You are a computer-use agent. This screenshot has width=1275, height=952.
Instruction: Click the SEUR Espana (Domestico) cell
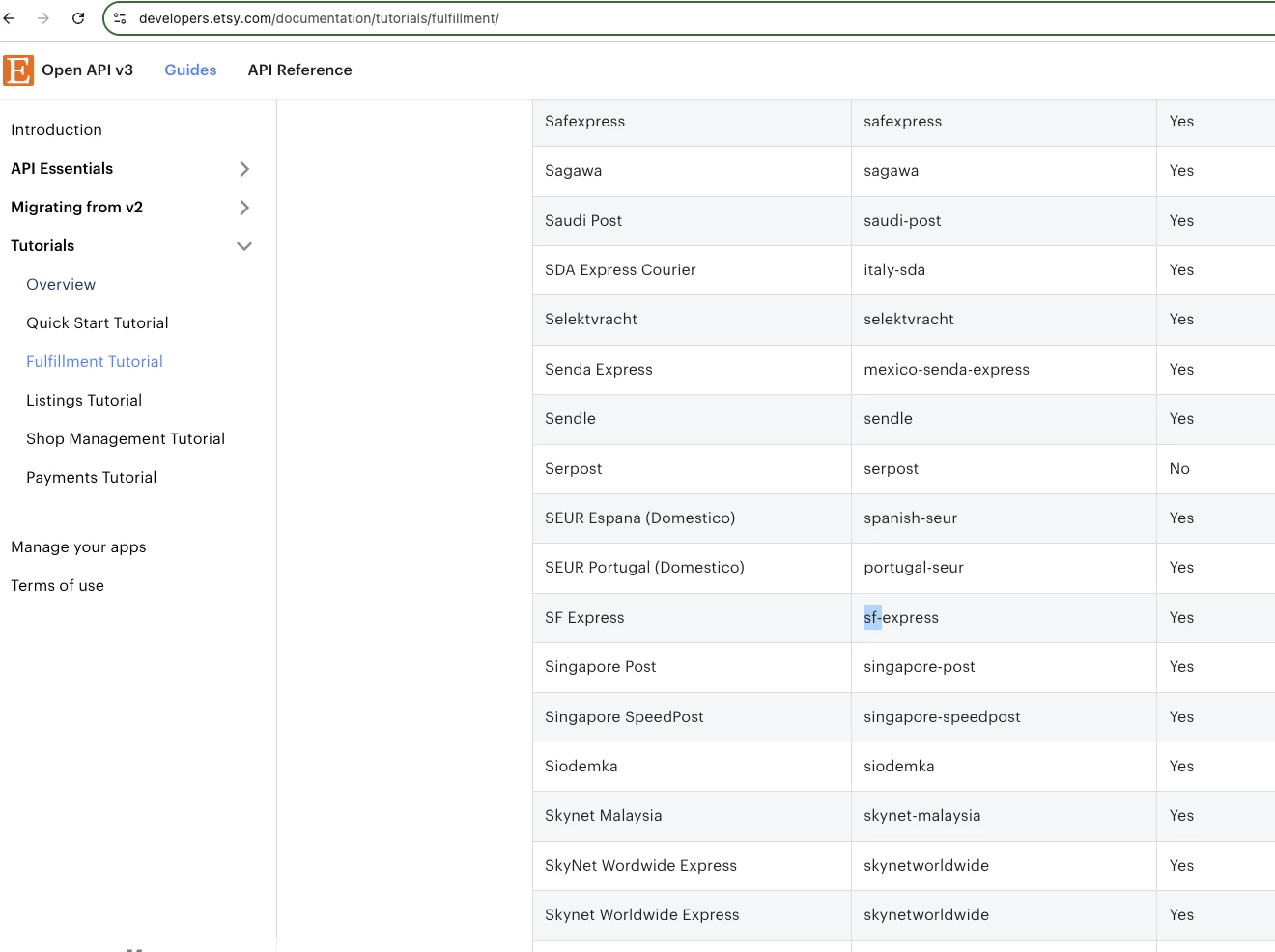click(x=692, y=518)
